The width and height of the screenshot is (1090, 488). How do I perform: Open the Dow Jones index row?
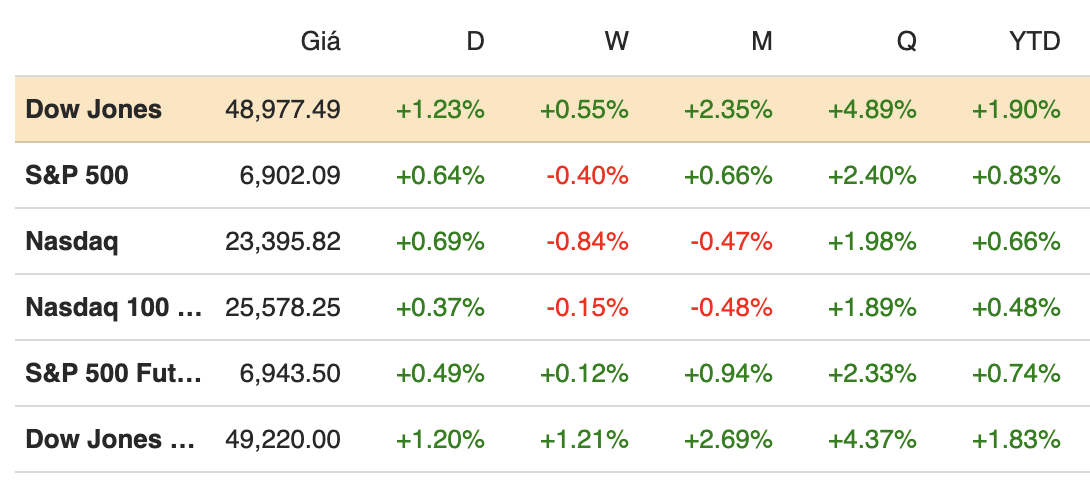click(93, 110)
